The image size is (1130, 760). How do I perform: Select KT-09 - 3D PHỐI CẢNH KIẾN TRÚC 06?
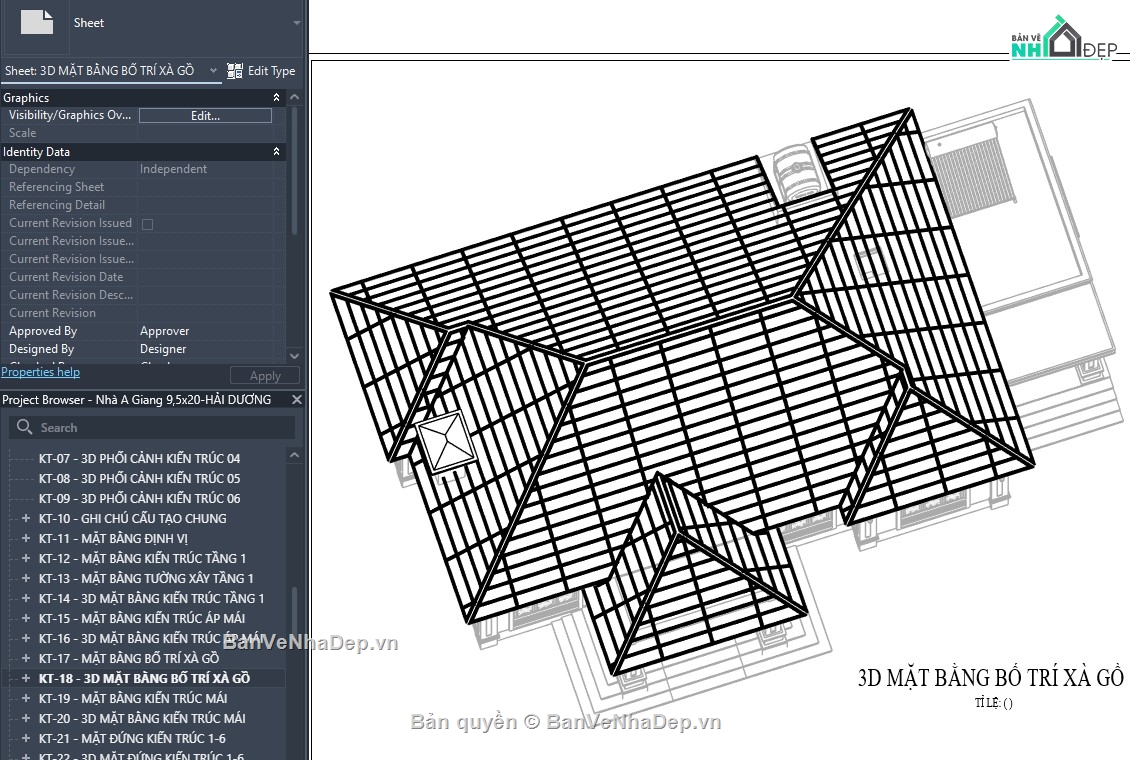tap(139, 499)
